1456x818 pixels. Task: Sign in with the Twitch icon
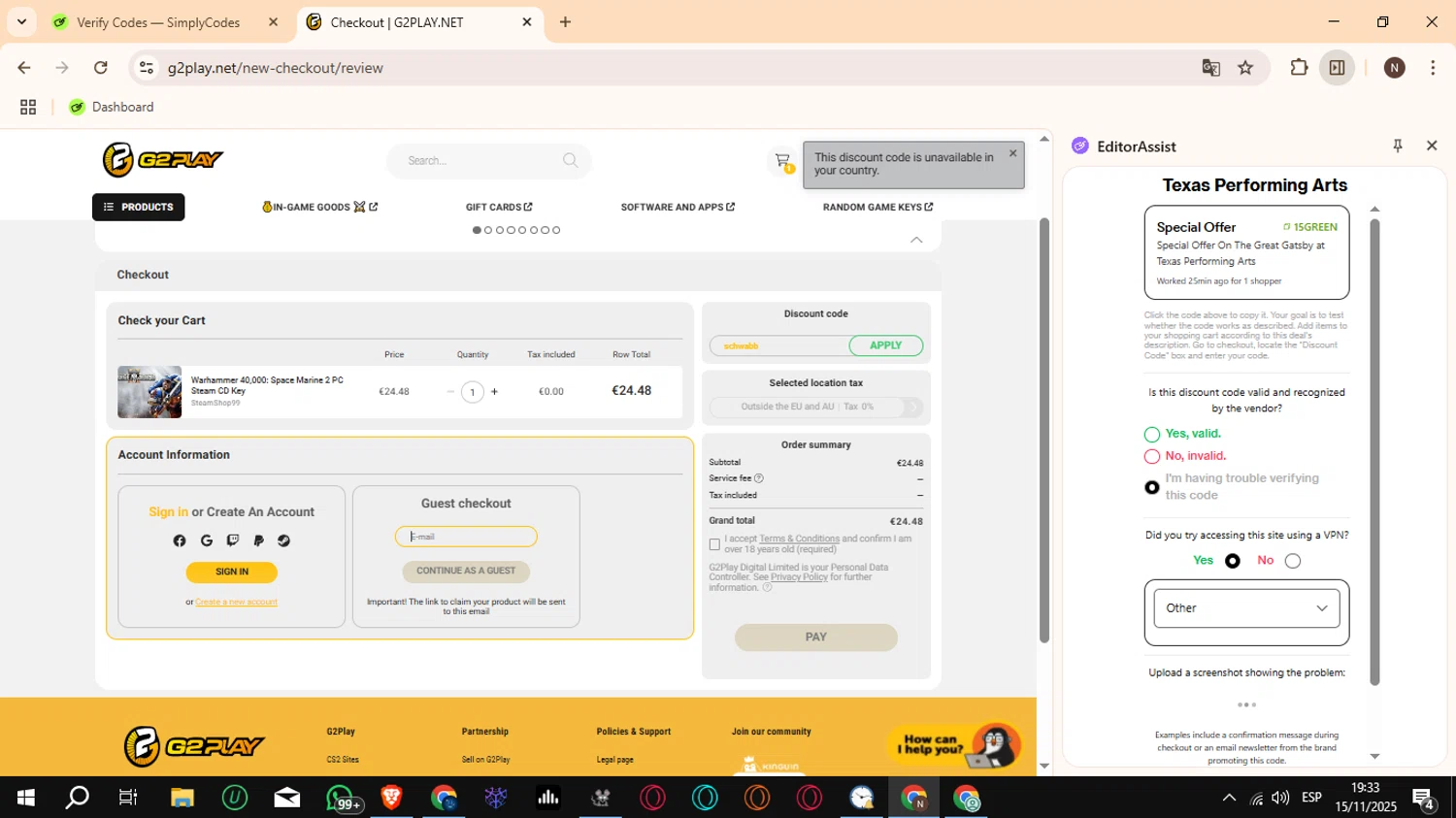[232, 540]
